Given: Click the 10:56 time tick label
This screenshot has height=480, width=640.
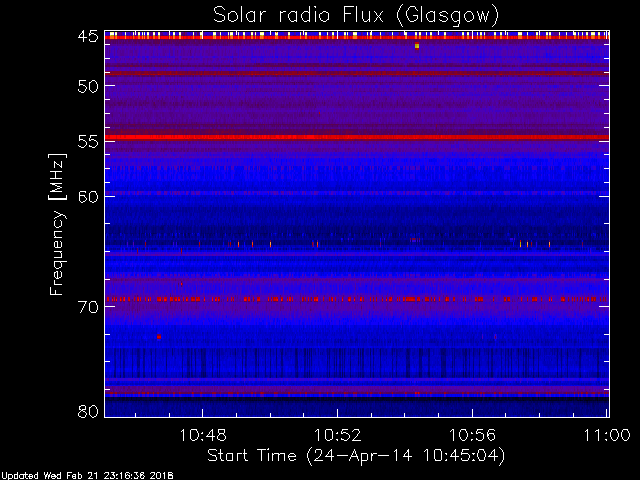Looking at the screenshot, I should tap(472, 435).
